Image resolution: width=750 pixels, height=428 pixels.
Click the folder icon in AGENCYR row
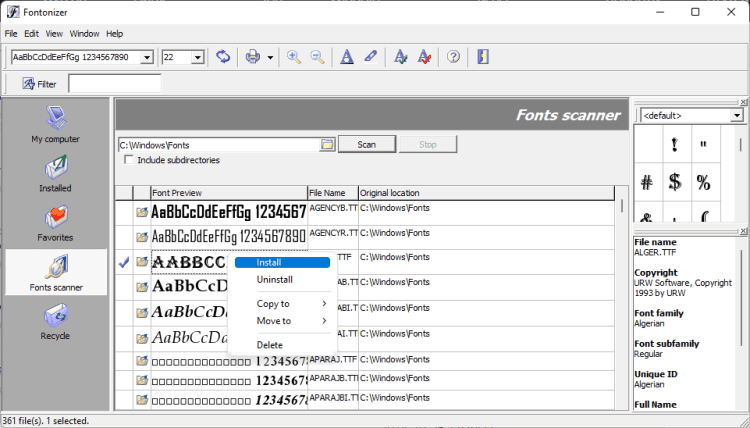[x=142, y=237]
